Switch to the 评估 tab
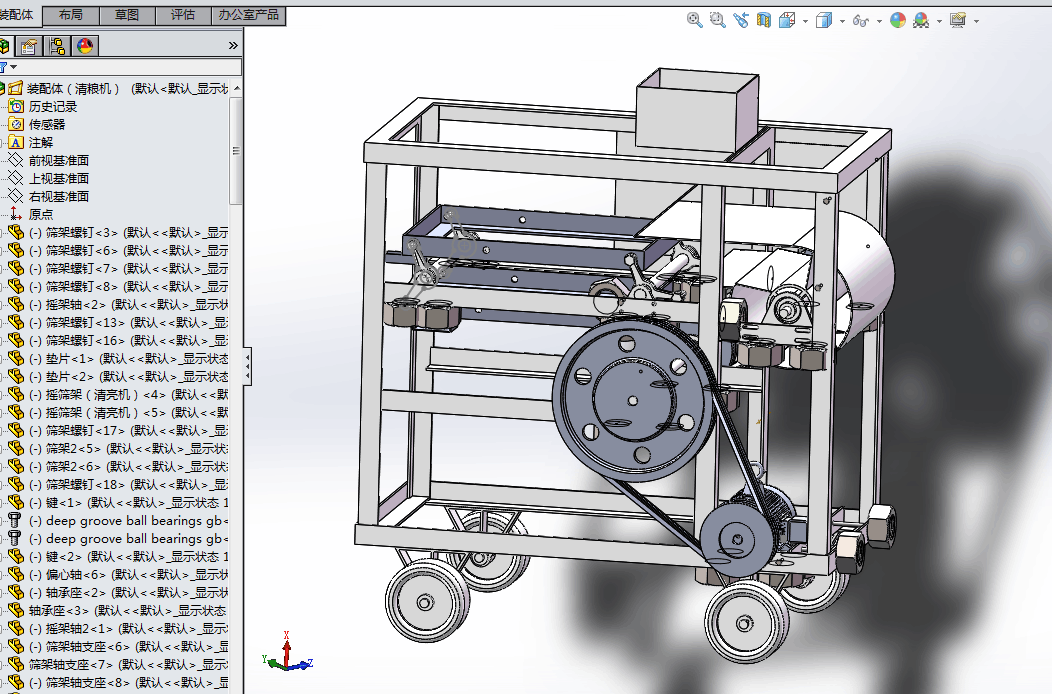The height and width of the screenshot is (694, 1052). coord(183,15)
